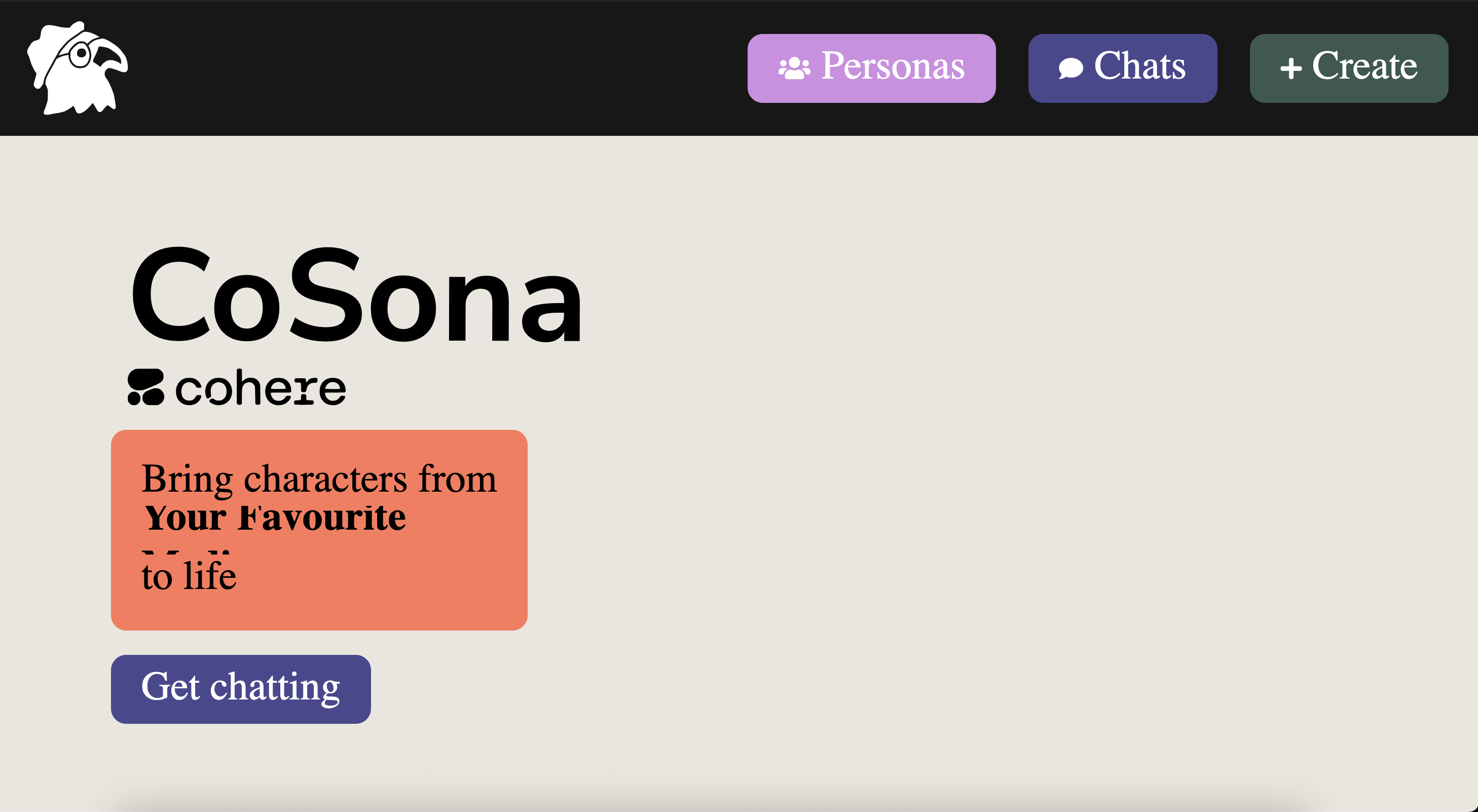Click the "to life" text
The width and height of the screenshot is (1478, 812).
pyautogui.click(x=189, y=576)
